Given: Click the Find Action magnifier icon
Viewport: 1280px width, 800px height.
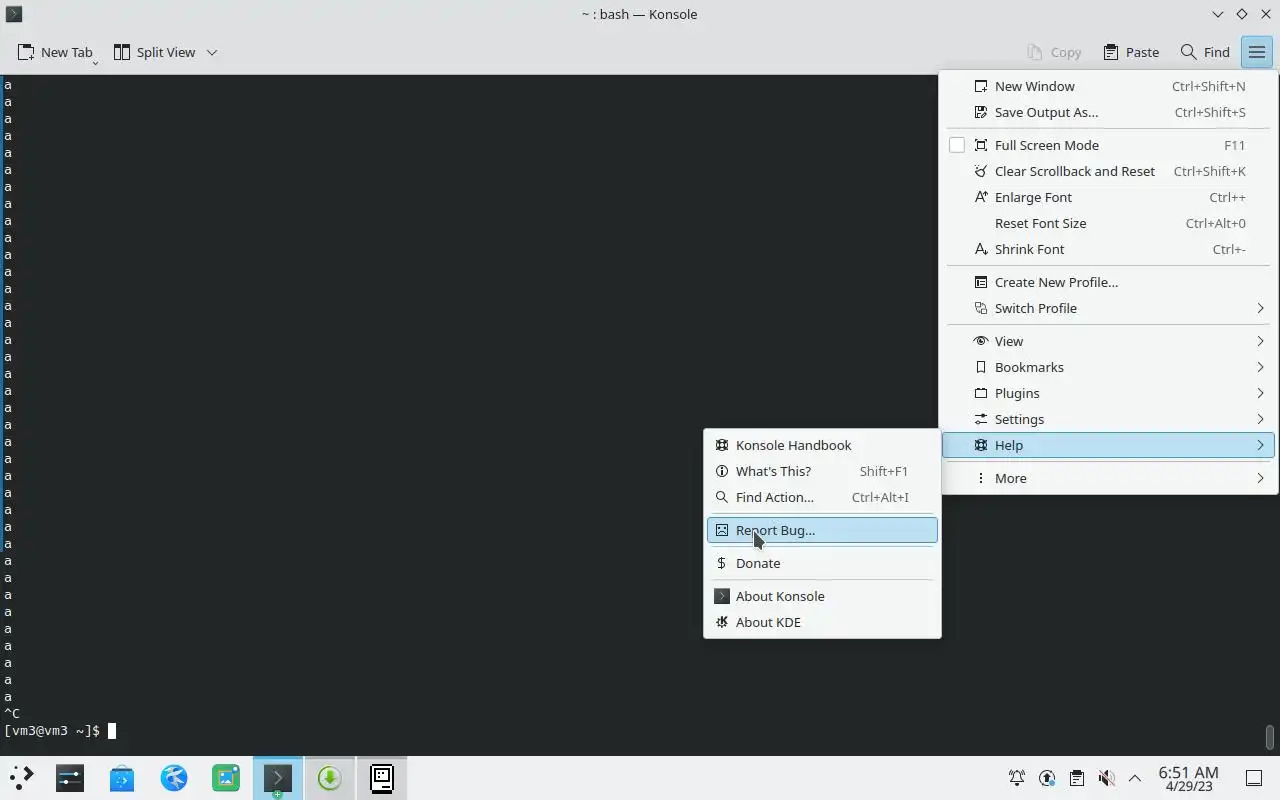Looking at the screenshot, I should [722, 497].
